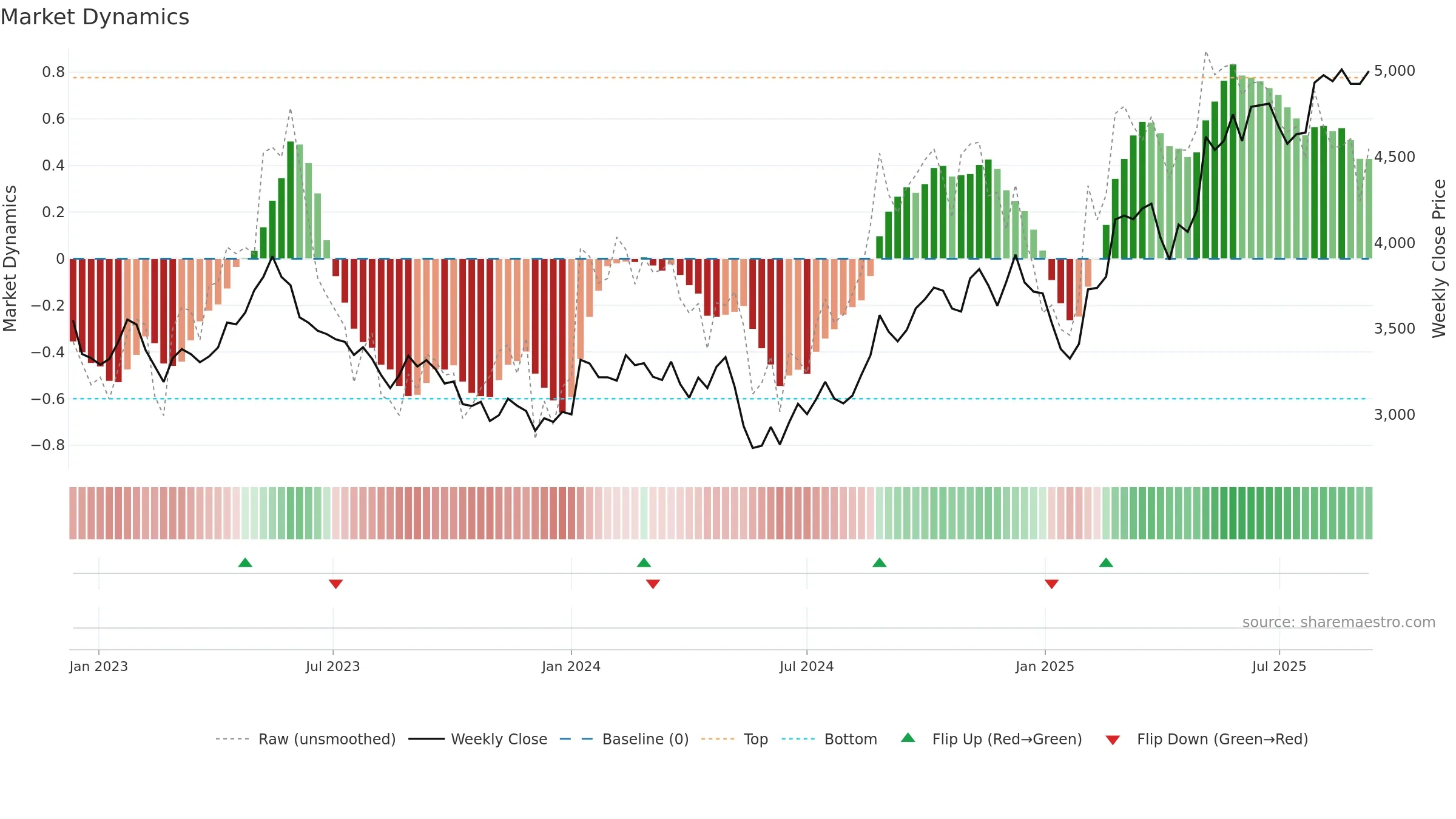The image size is (1456, 819).
Task: Click the Weekly Close Price axis title
Action: click(x=1439, y=258)
